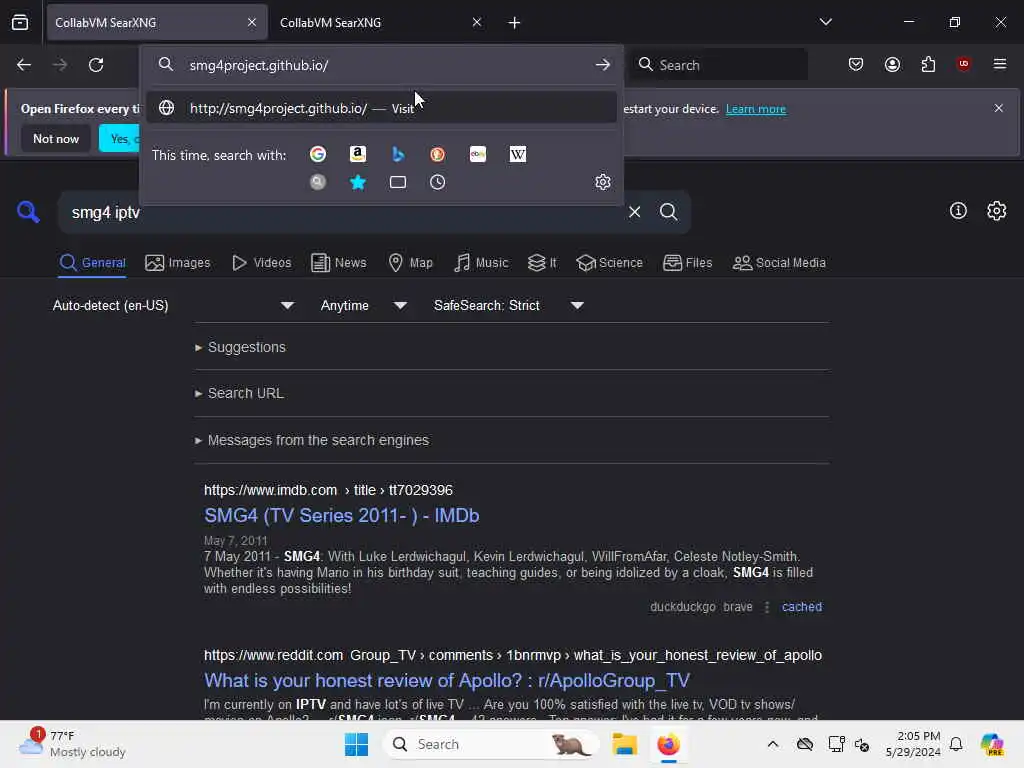
Task: Select the Images search category
Action: tap(178, 263)
